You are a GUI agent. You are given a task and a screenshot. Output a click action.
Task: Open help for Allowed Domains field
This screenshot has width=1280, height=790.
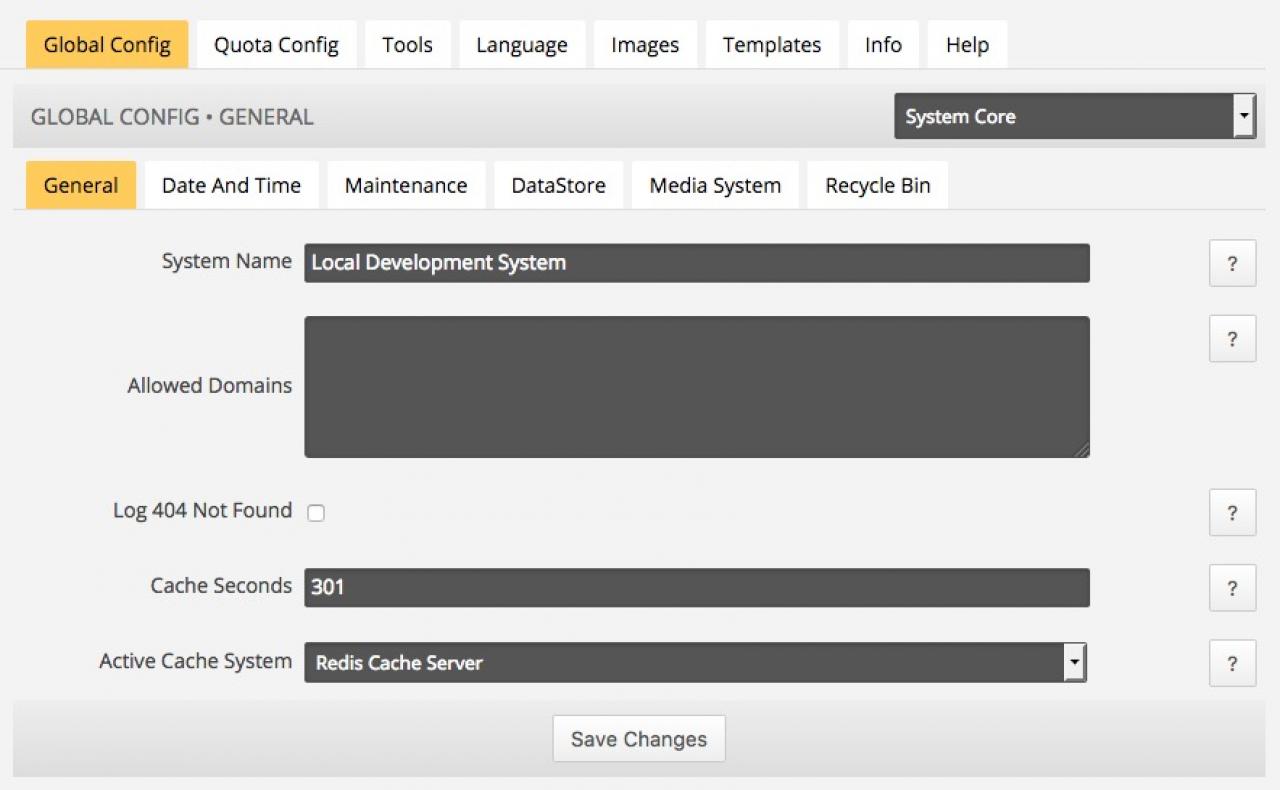pyautogui.click(x=1232, y=339)
